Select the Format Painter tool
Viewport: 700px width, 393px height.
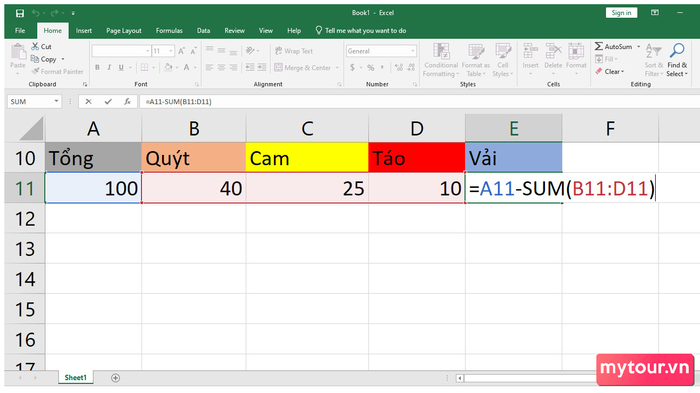pyautogui.click(x=57, y=71)
